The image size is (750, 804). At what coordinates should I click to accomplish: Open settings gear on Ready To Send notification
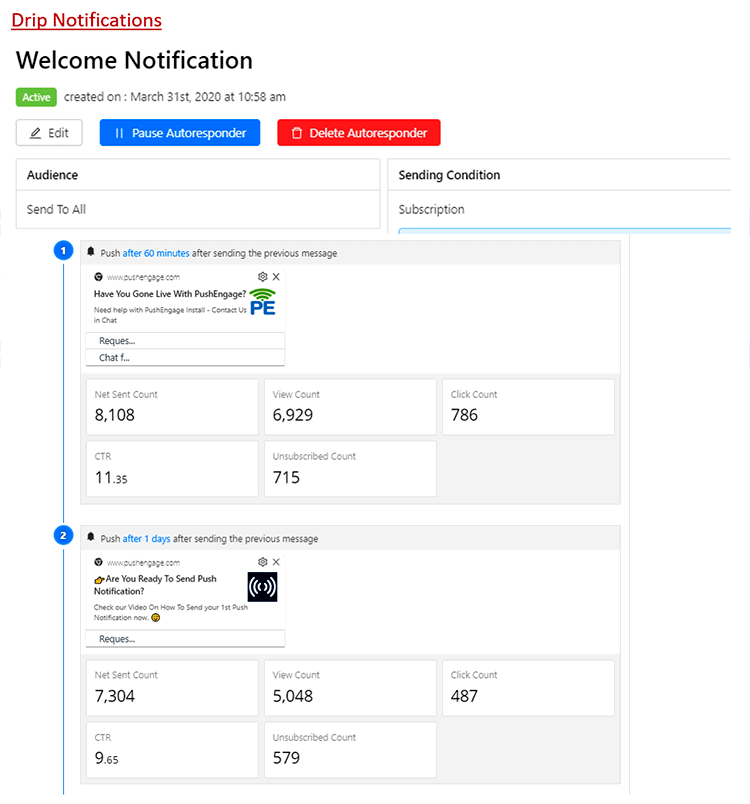pyautogui.click(x=262, y=561)
